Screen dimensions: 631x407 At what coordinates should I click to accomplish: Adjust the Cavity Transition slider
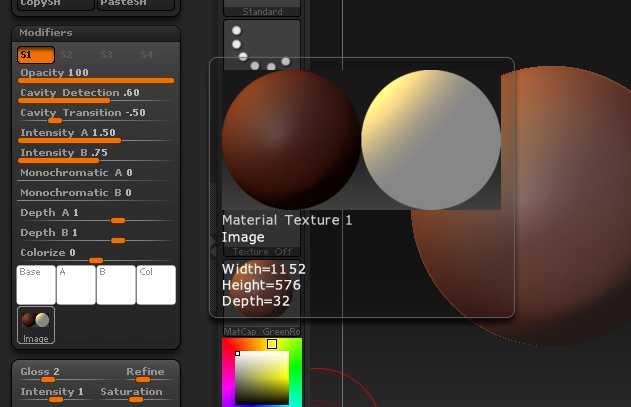(96, 115)
